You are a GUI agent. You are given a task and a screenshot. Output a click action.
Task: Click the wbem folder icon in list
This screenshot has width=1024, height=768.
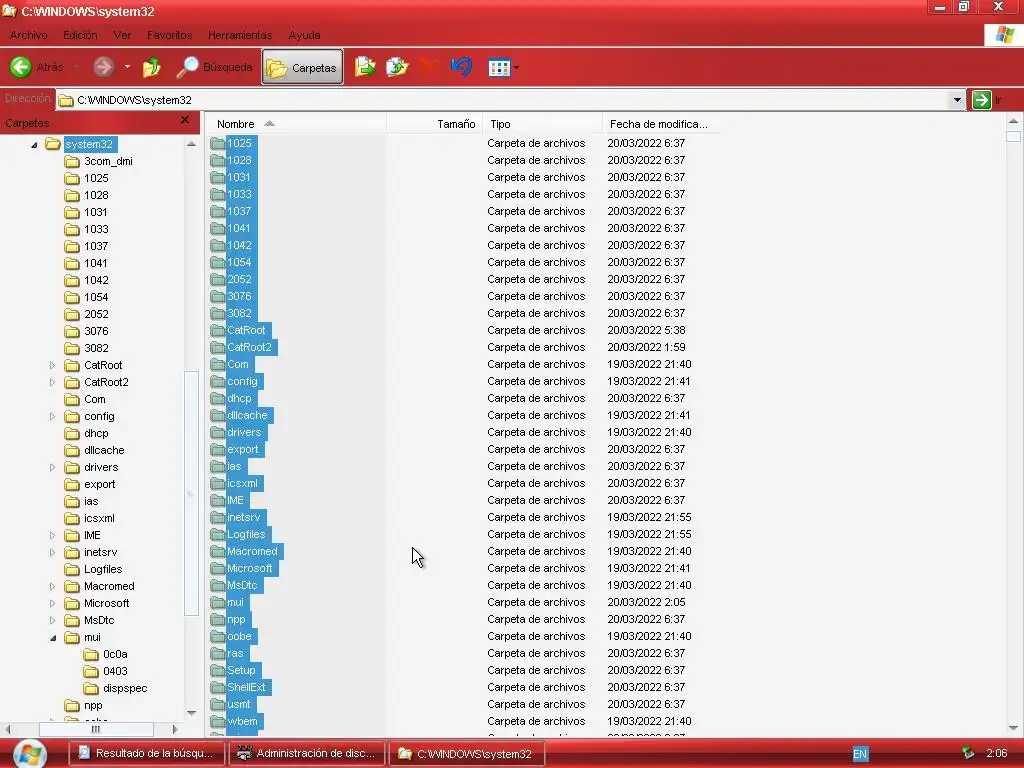(217, 720)
